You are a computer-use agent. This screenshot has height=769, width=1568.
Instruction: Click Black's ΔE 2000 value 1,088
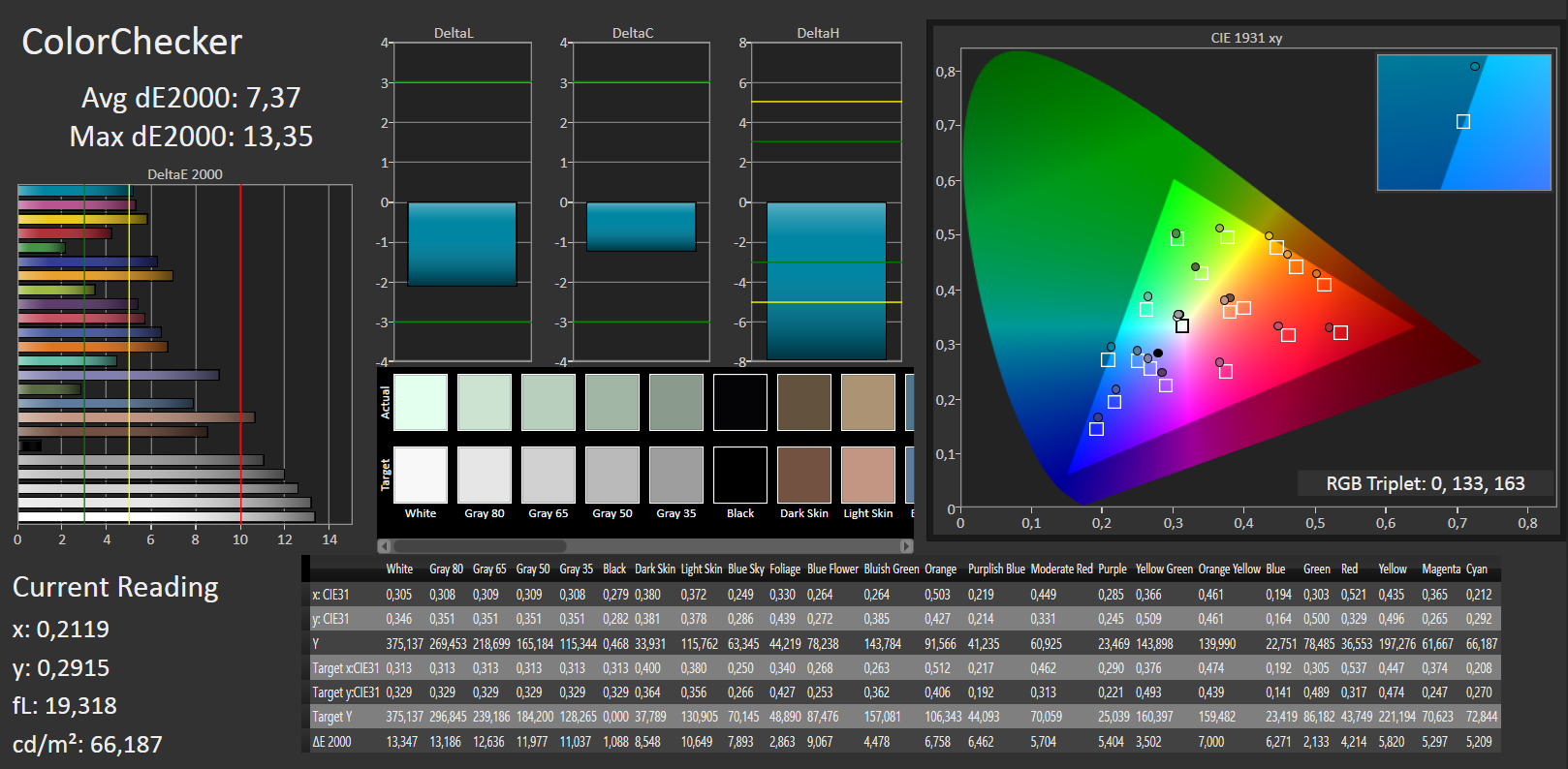615,742
